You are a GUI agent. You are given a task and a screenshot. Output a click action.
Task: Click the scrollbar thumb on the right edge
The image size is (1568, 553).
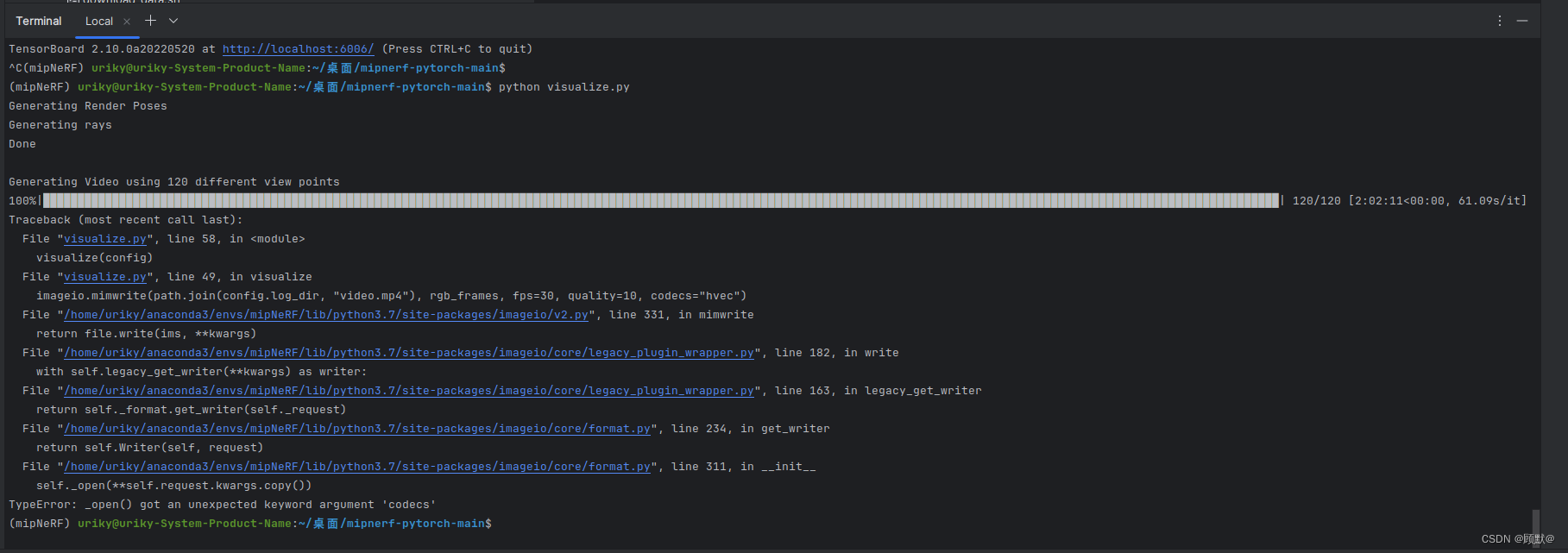[1537, 526]
